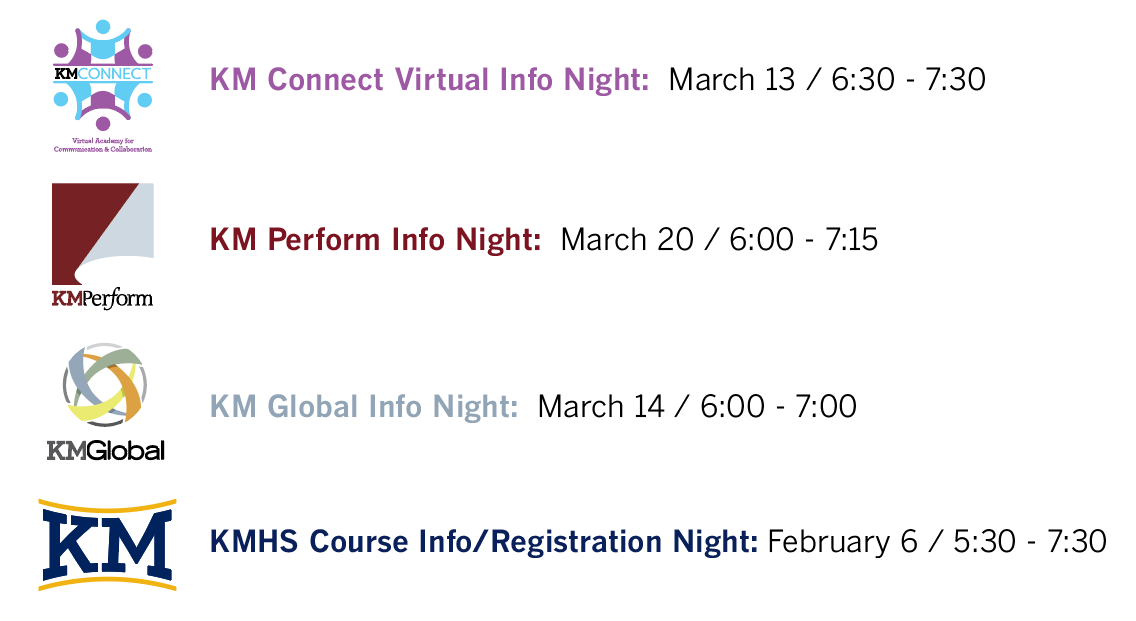Open the KM Perform Info Night heading

376,240
